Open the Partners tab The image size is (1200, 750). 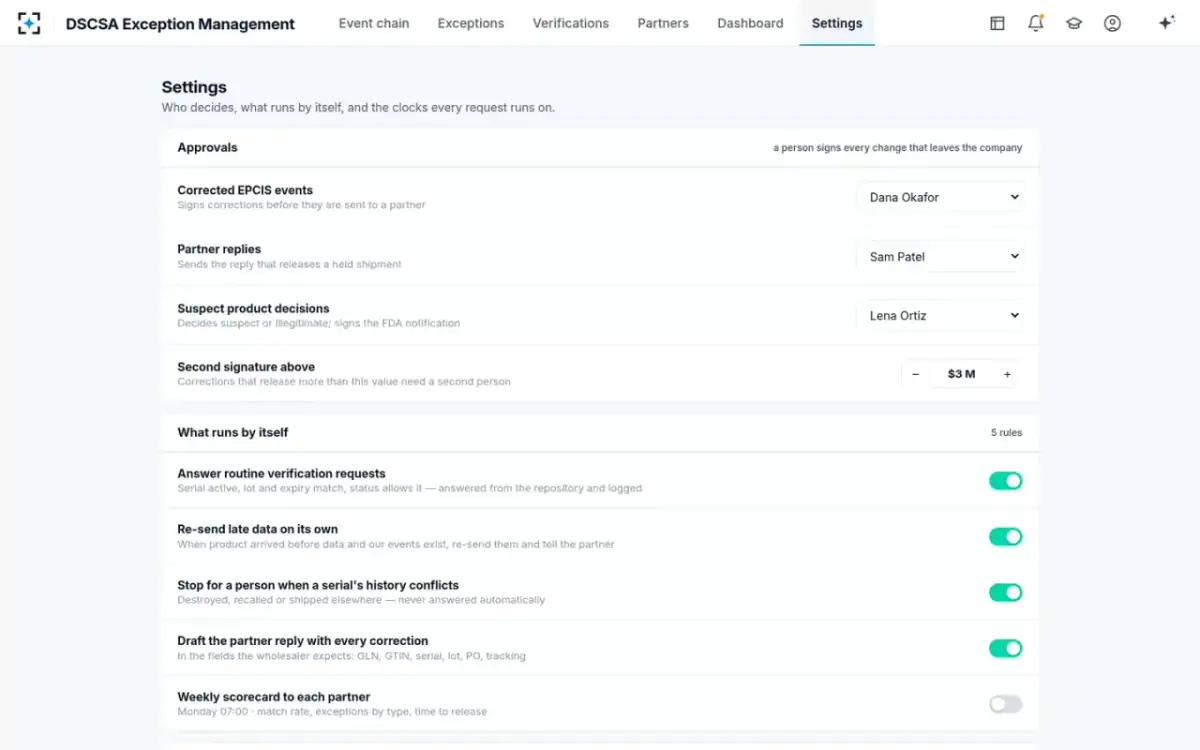[663, 23]
